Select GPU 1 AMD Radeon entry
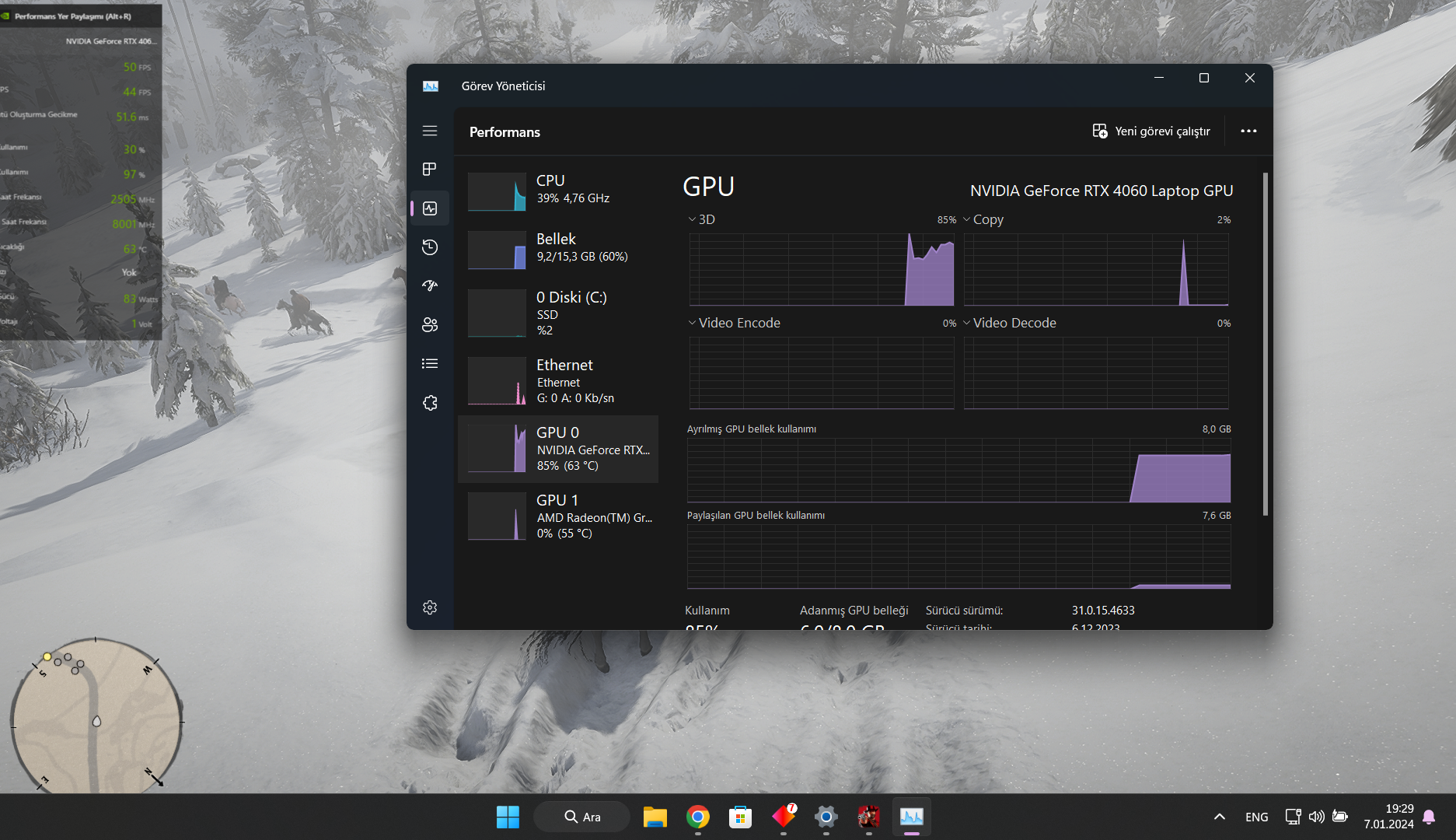1456x840 pixels. tap(558, 516)
